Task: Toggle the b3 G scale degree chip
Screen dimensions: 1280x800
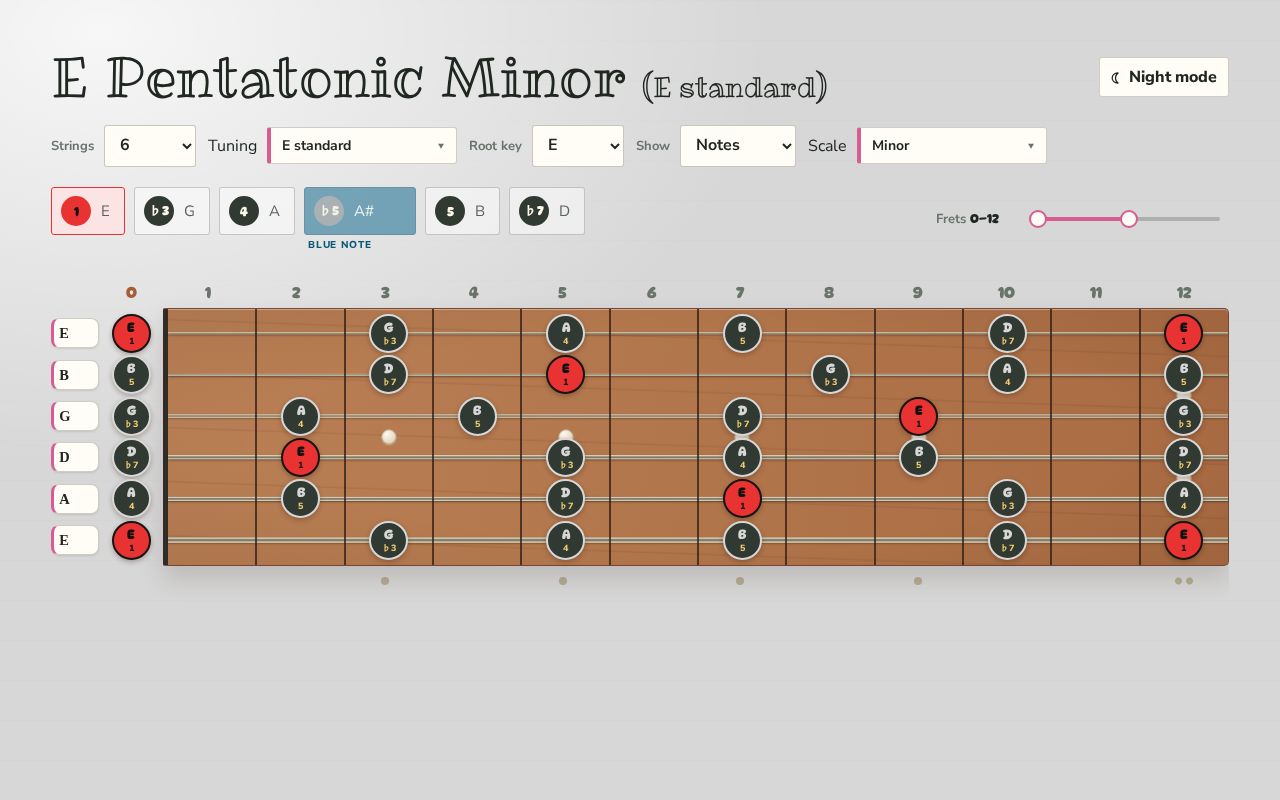Action: point(172,211)
